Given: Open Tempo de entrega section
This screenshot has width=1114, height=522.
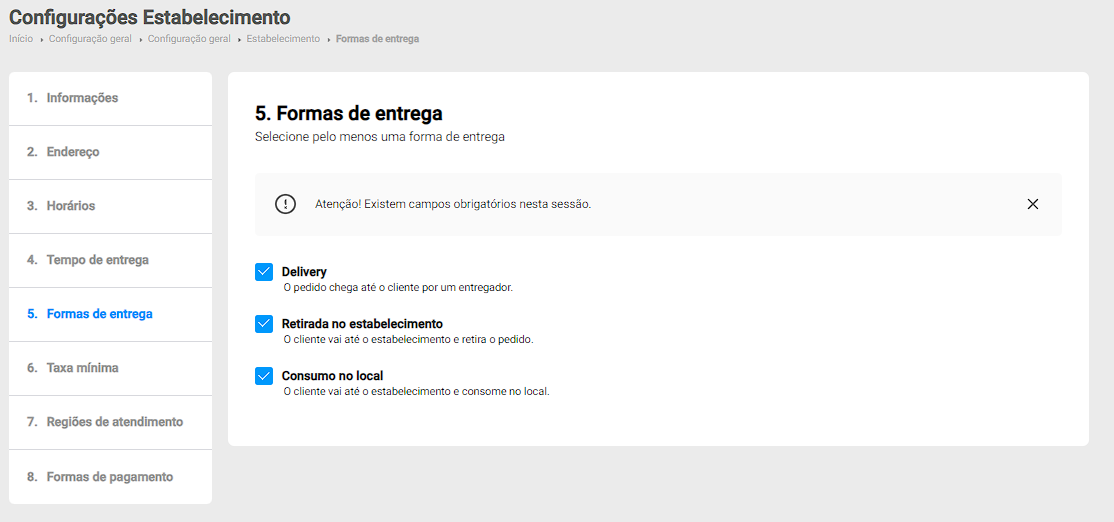Looking at the screenshot, I should [x=97, y=260].
